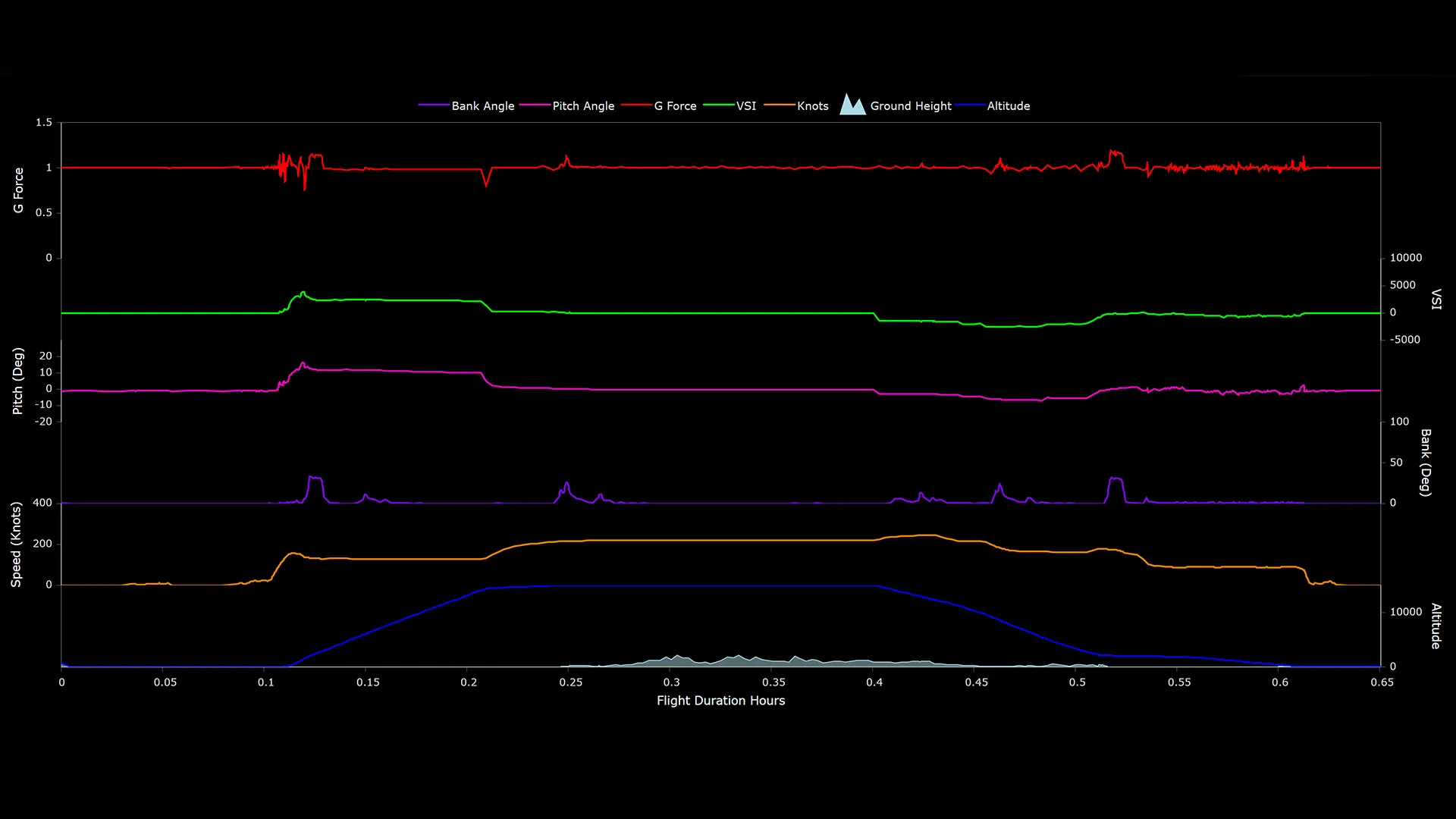The width and height of the screenshot is (1456, 819).
Task: Click the Ground Height mountain icon in the legend
Action: 852,105
